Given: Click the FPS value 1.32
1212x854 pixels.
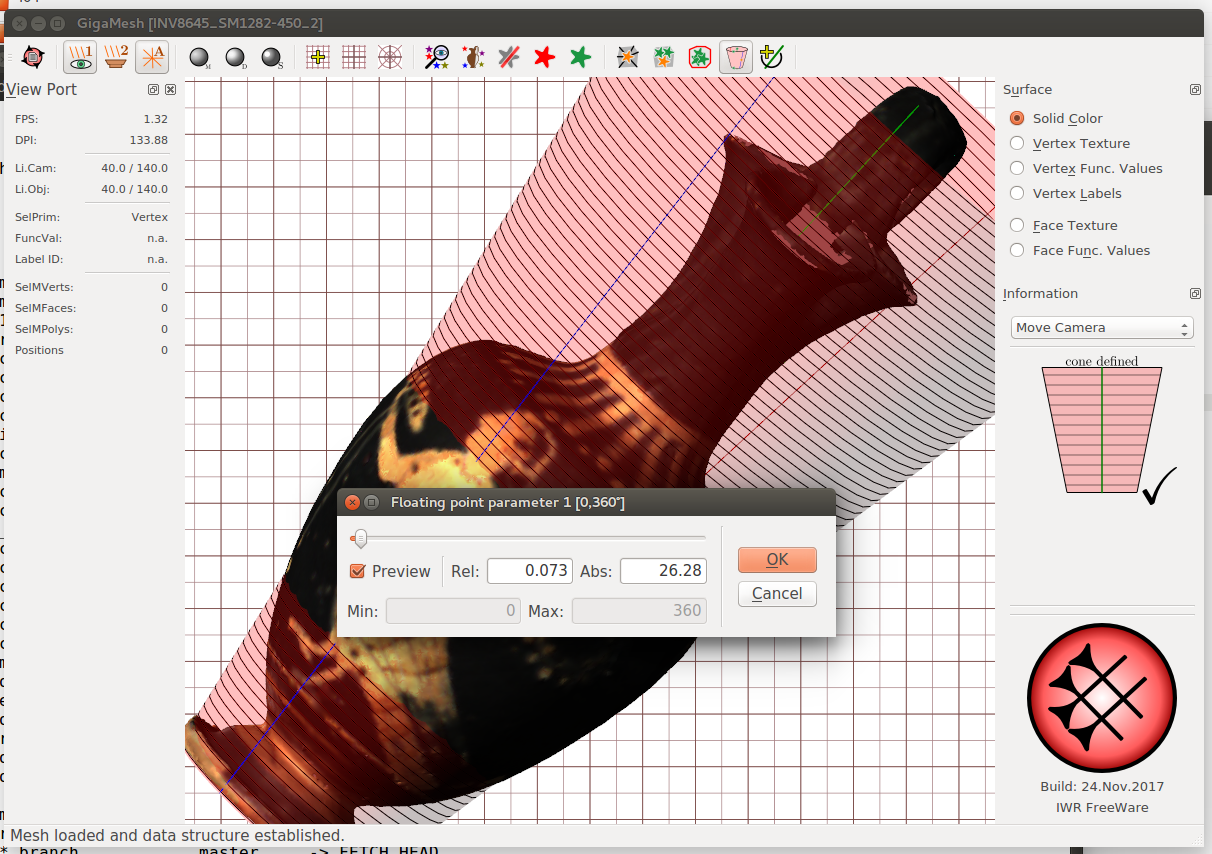Looking at the screenshot, I should [155, 119].
